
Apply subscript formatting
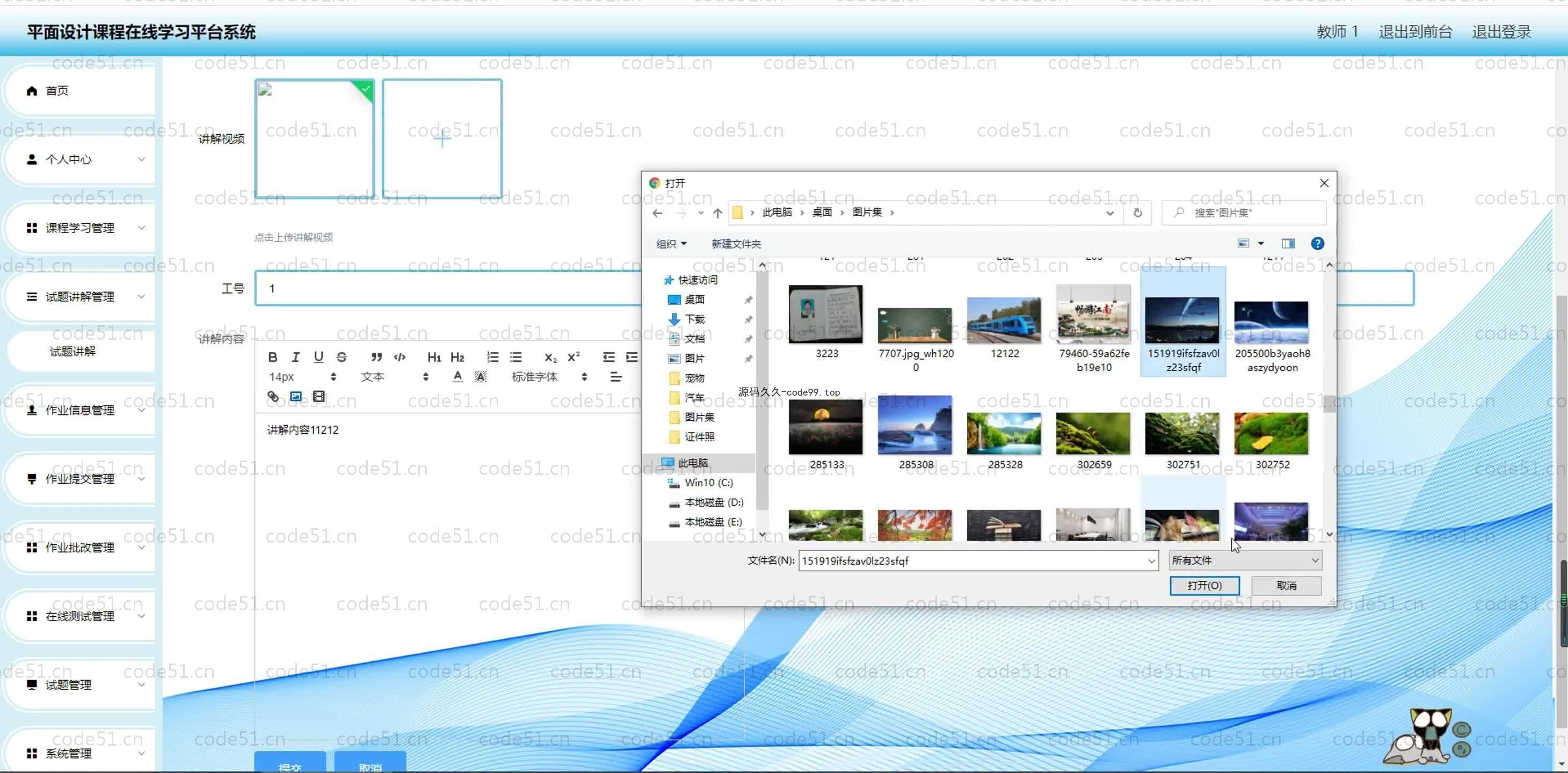550,358
